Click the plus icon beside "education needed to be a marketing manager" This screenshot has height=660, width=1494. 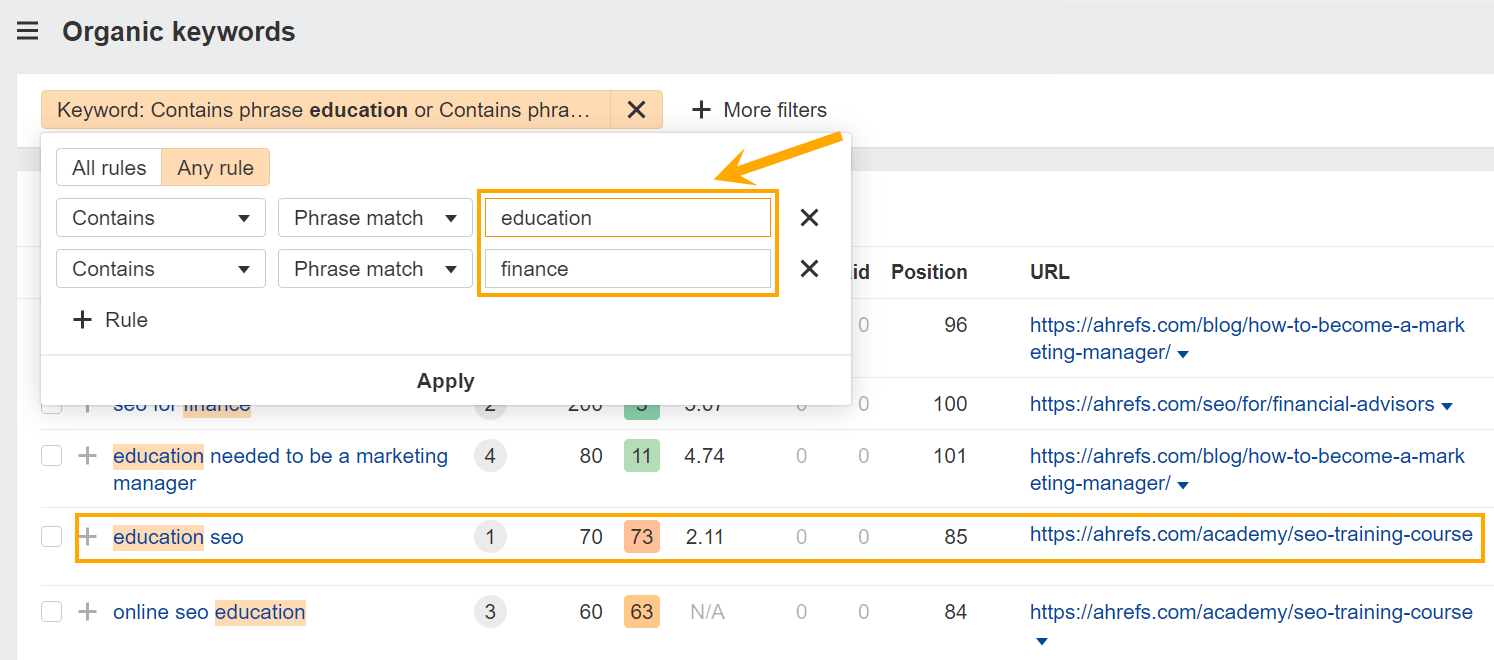click(x=87, y=455)
